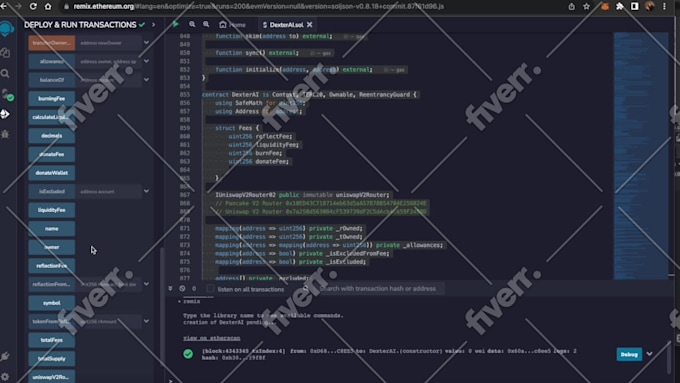This screenshot has height=383, width=680.
Task: Click the terminal search magnifier icon
Action: pyautogui.click(x=306, y=288)
